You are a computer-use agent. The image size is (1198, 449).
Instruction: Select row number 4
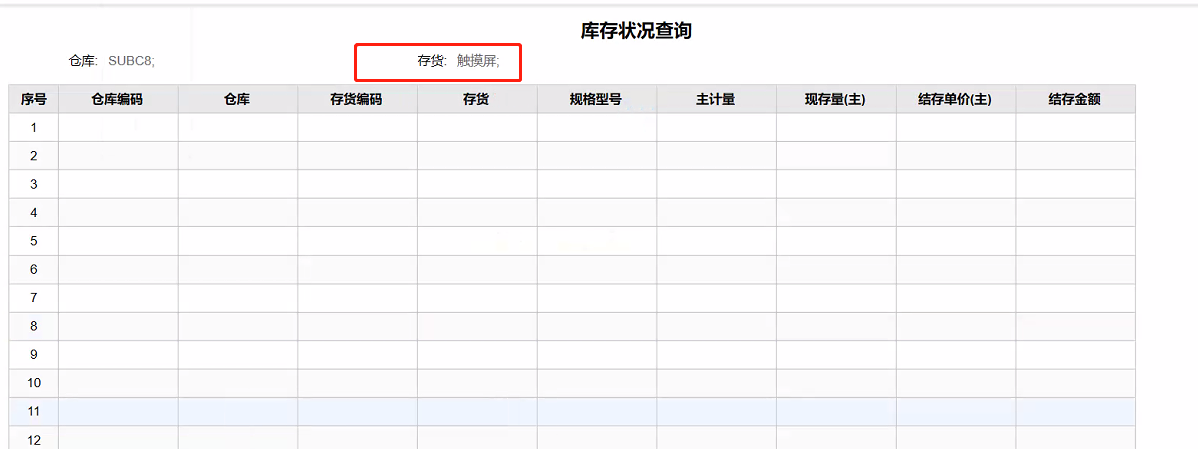click(x=34, y=212)
